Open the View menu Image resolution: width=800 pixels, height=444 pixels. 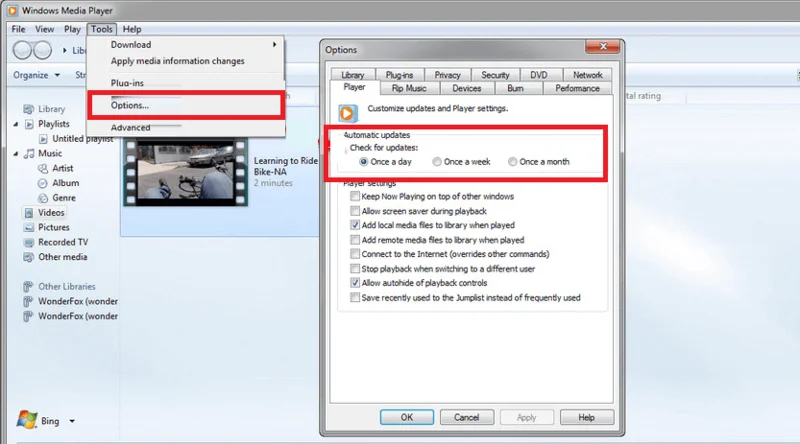(44, 29)
